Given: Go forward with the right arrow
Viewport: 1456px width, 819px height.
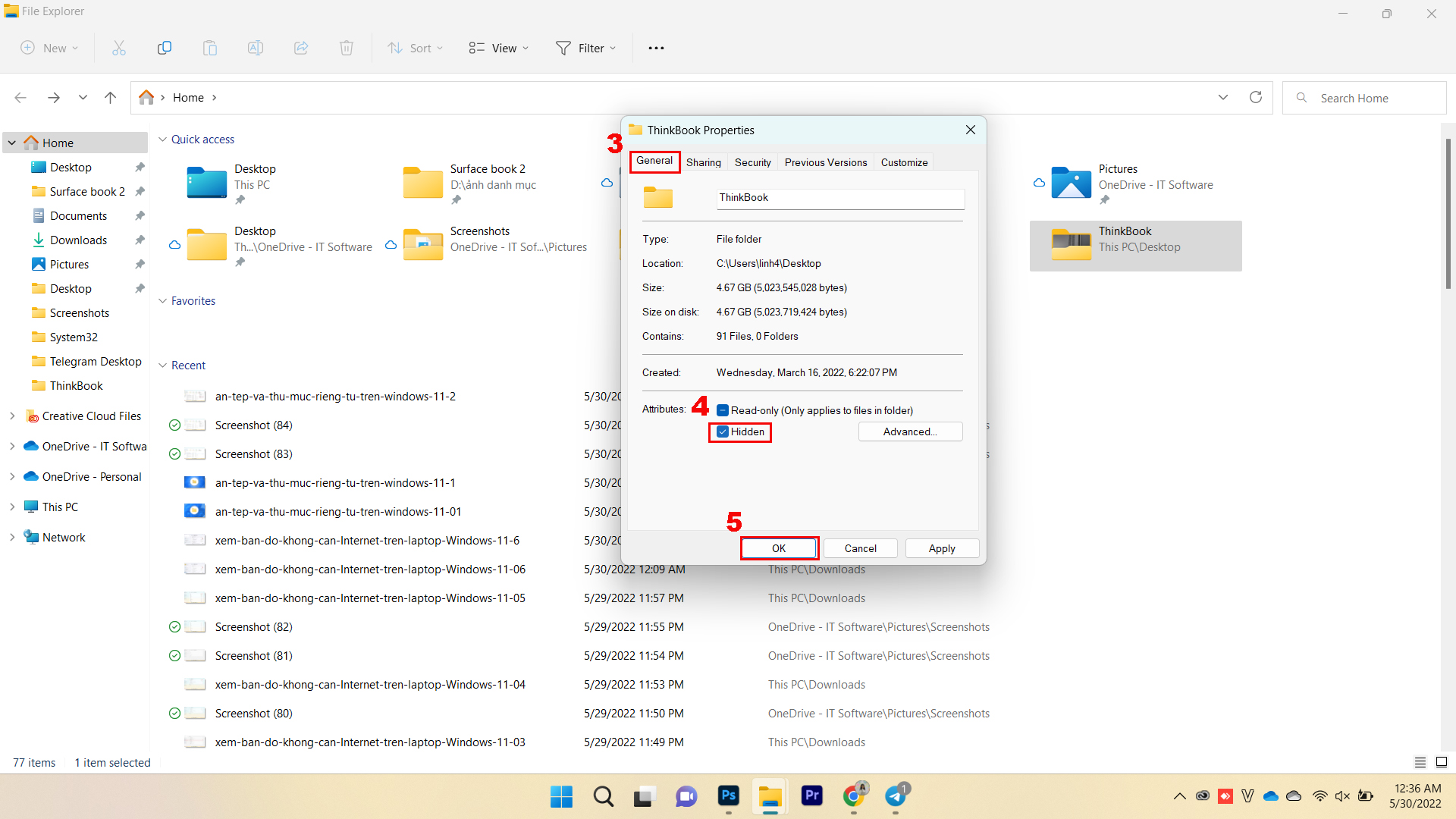Looking at the screenshot, I should (53, 98).
